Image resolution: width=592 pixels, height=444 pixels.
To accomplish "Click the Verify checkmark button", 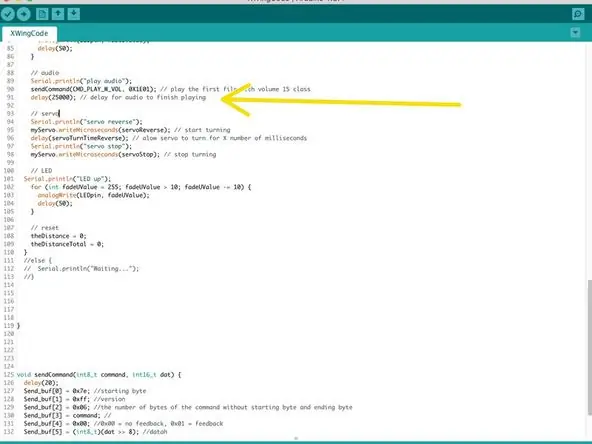I will [8, 14].
